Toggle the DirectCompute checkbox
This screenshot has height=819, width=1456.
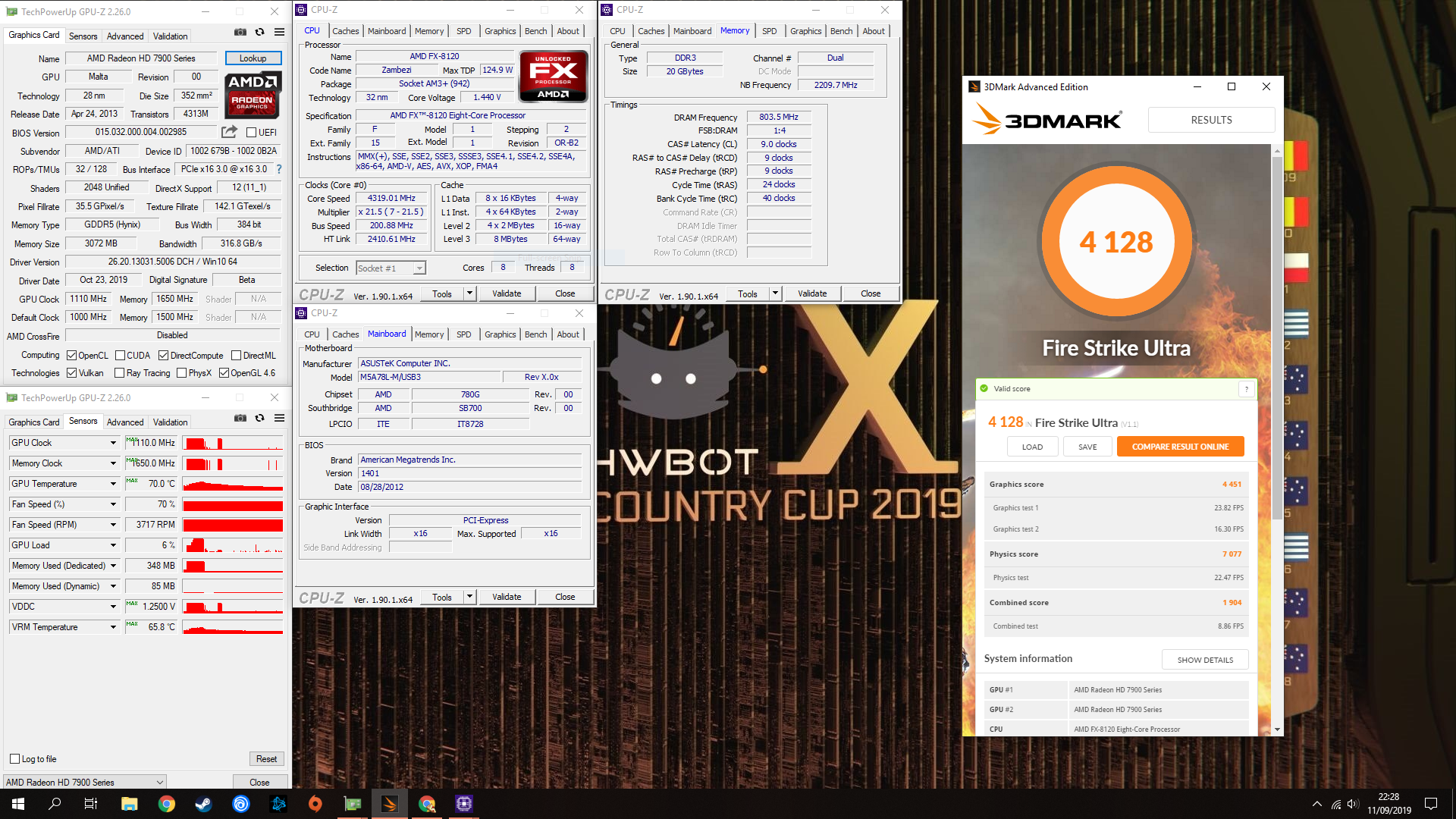163,355
